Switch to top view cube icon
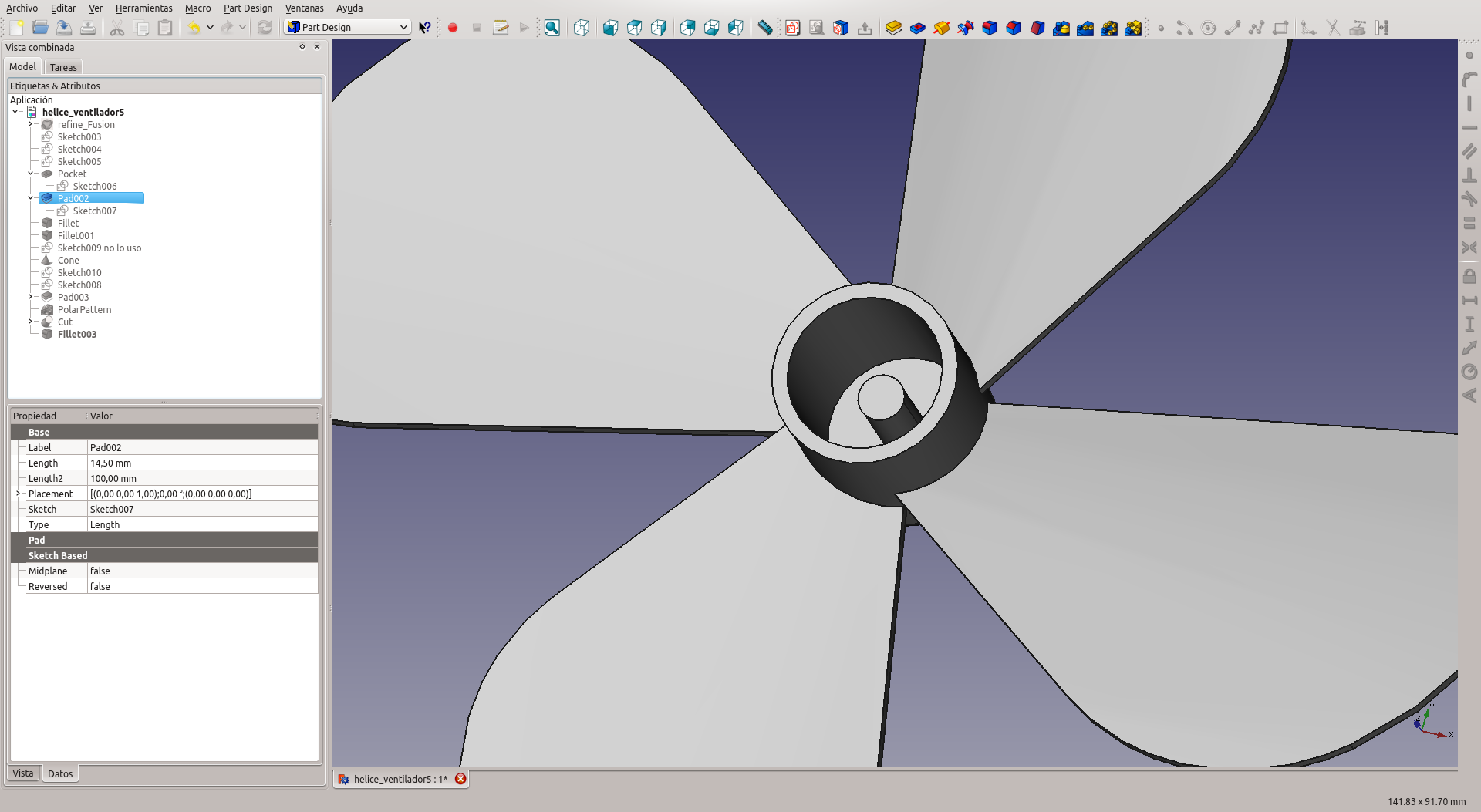 634,28
